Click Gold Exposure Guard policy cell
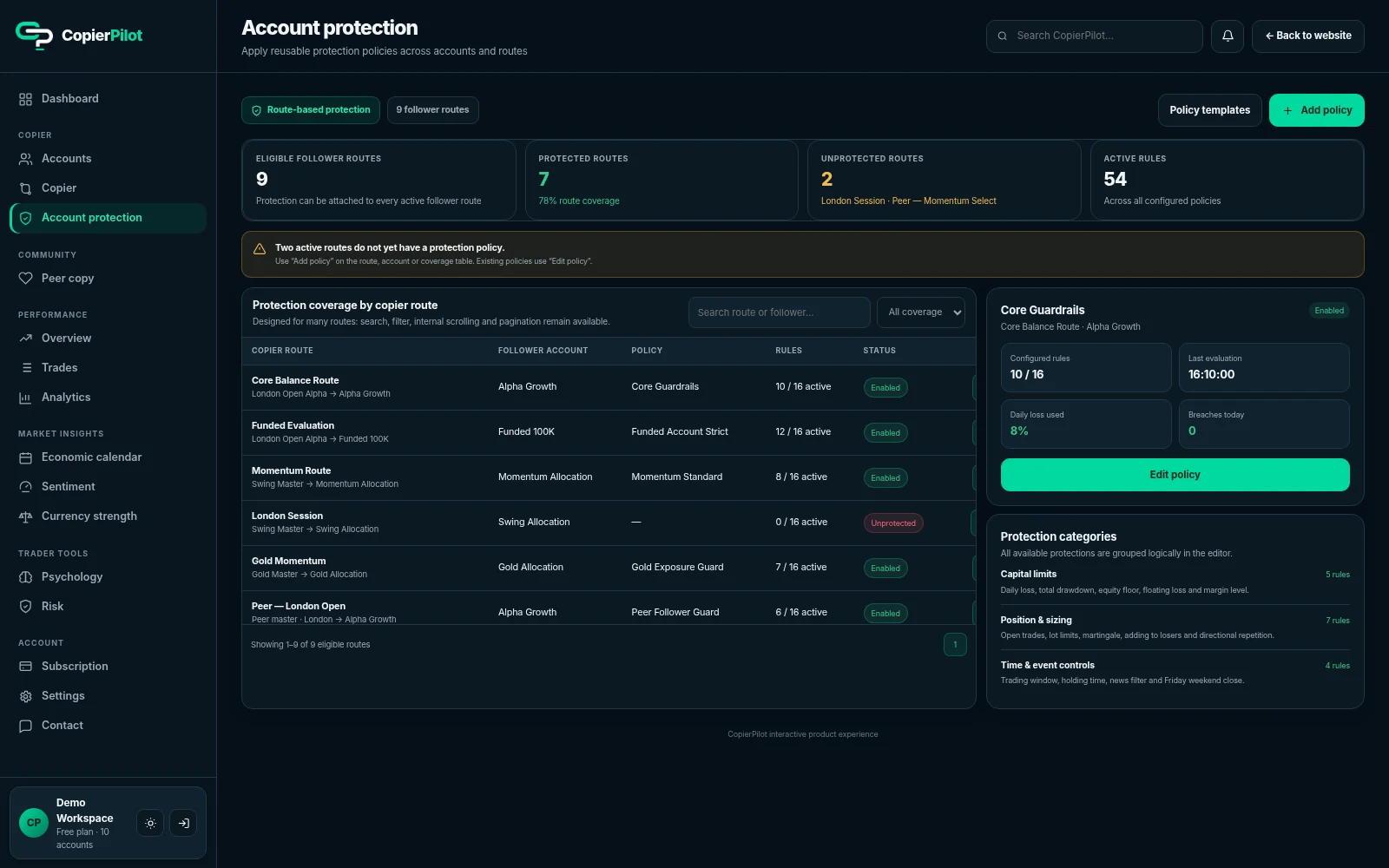The height and width of the screenshot is (868, 1389). pyautogui.click(x=677, y=567)
